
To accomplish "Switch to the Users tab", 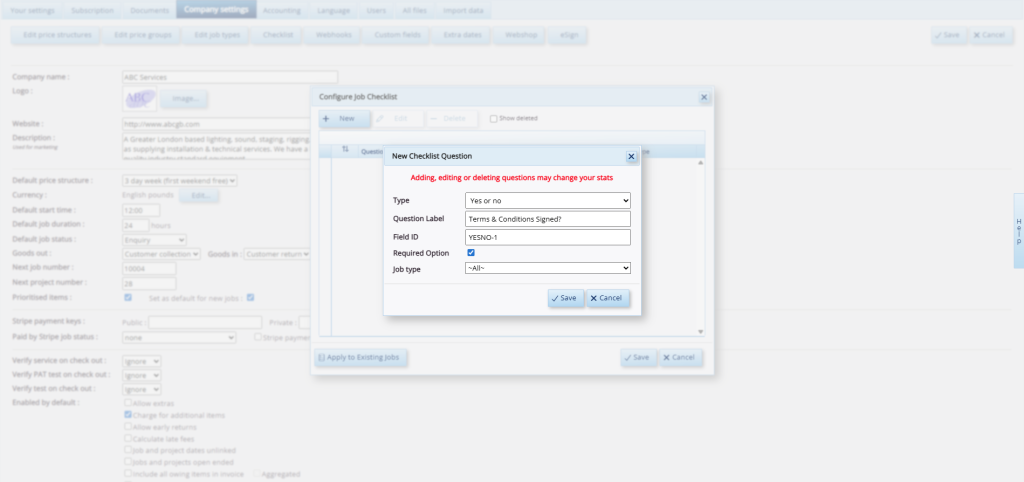I will [x=376, y=10].
